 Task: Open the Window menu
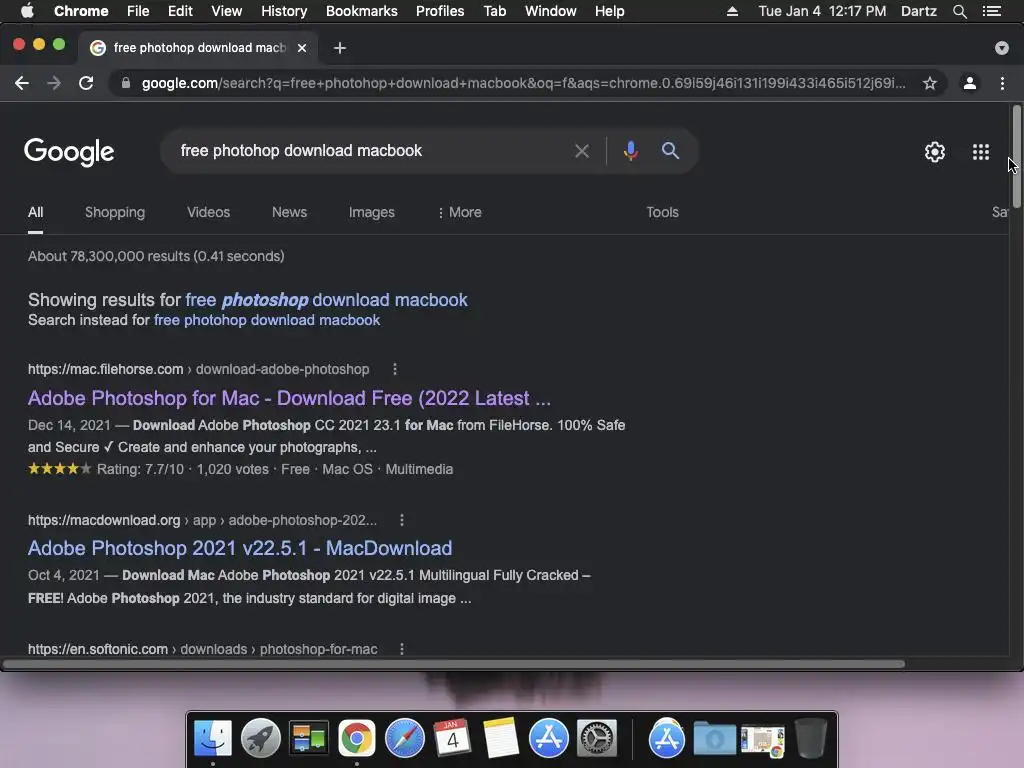click(x=551, y=11)
